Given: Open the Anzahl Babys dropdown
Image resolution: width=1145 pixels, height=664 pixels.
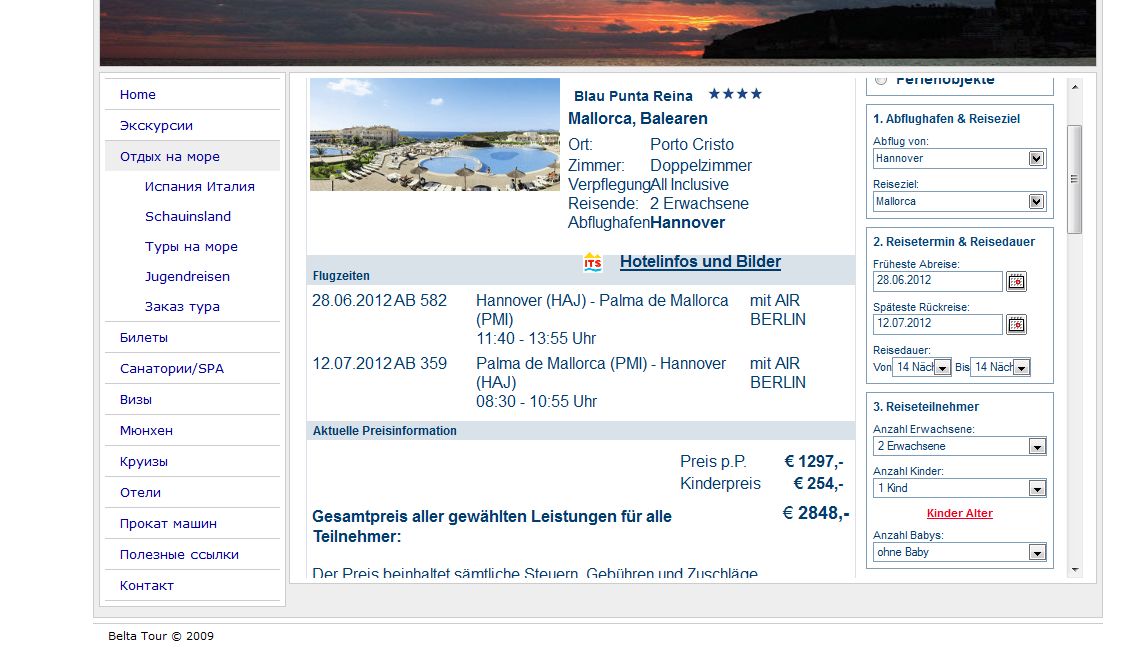Looking at the screenshot, I should 960,552.
